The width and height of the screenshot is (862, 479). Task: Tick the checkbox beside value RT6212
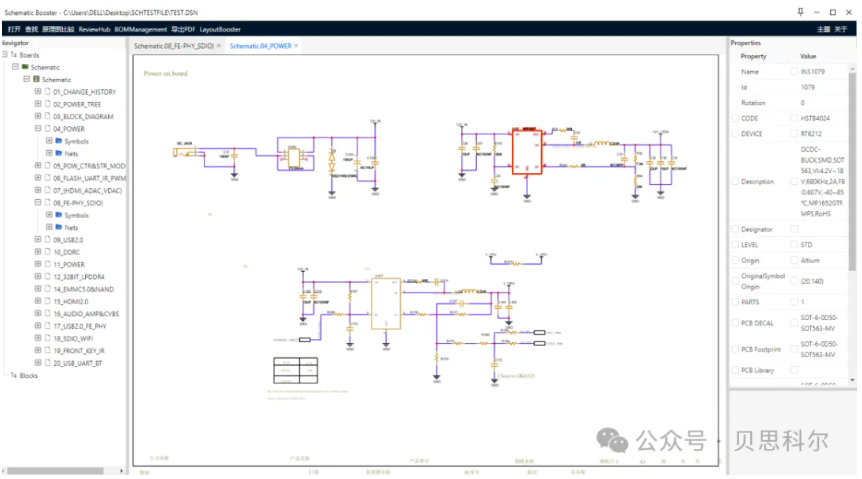(x=794, y=133)
